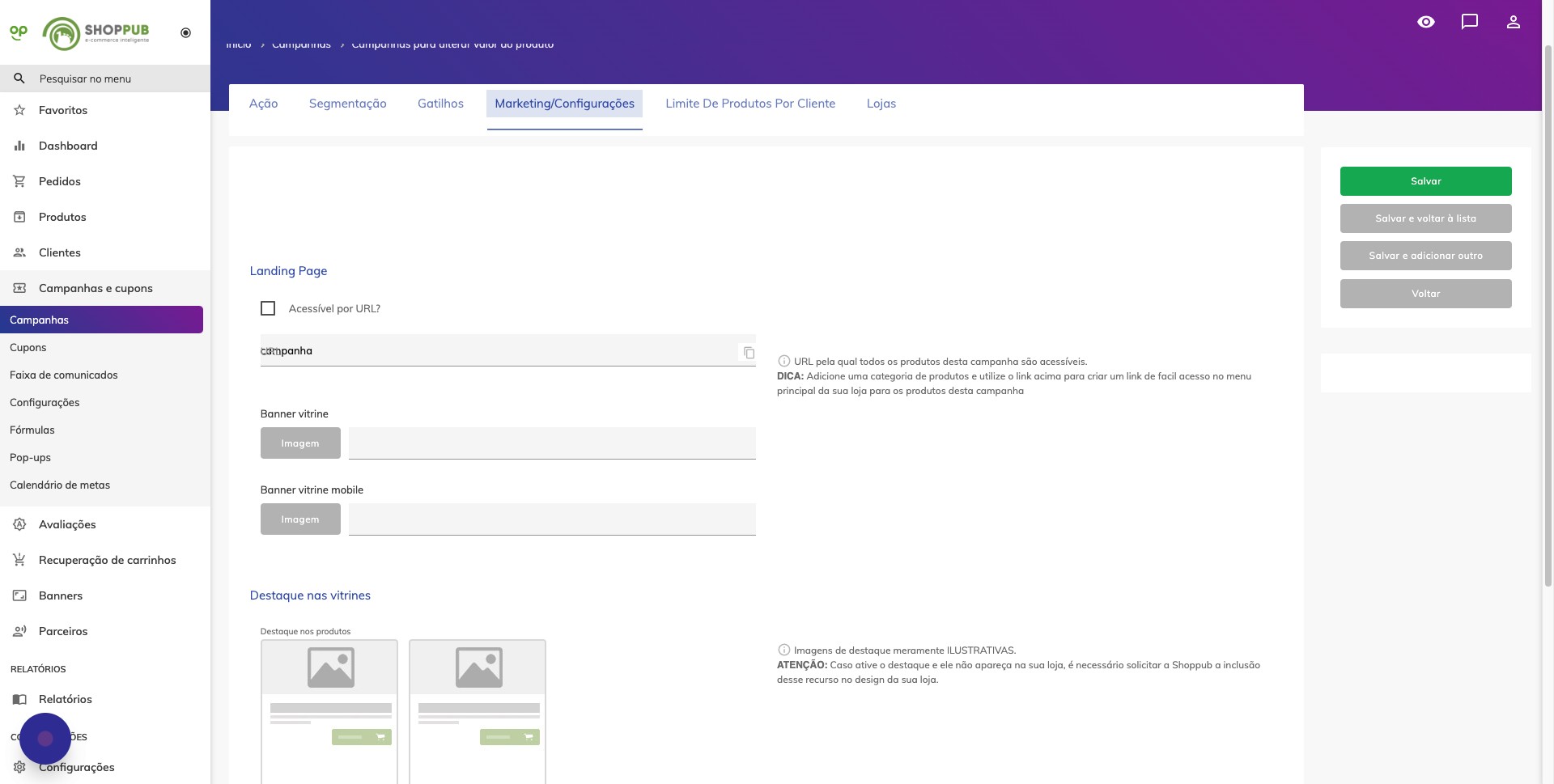Click the people icon beside Clientes
The image size is (1554, 784).
[19, 252]
